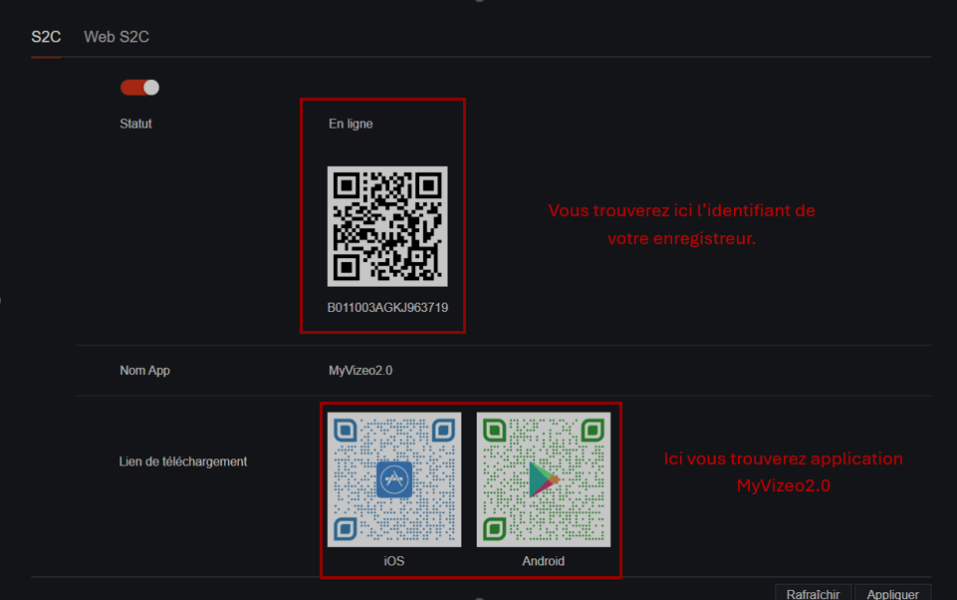Click the Google Play icon in Android QR

(x=543, y=479)
